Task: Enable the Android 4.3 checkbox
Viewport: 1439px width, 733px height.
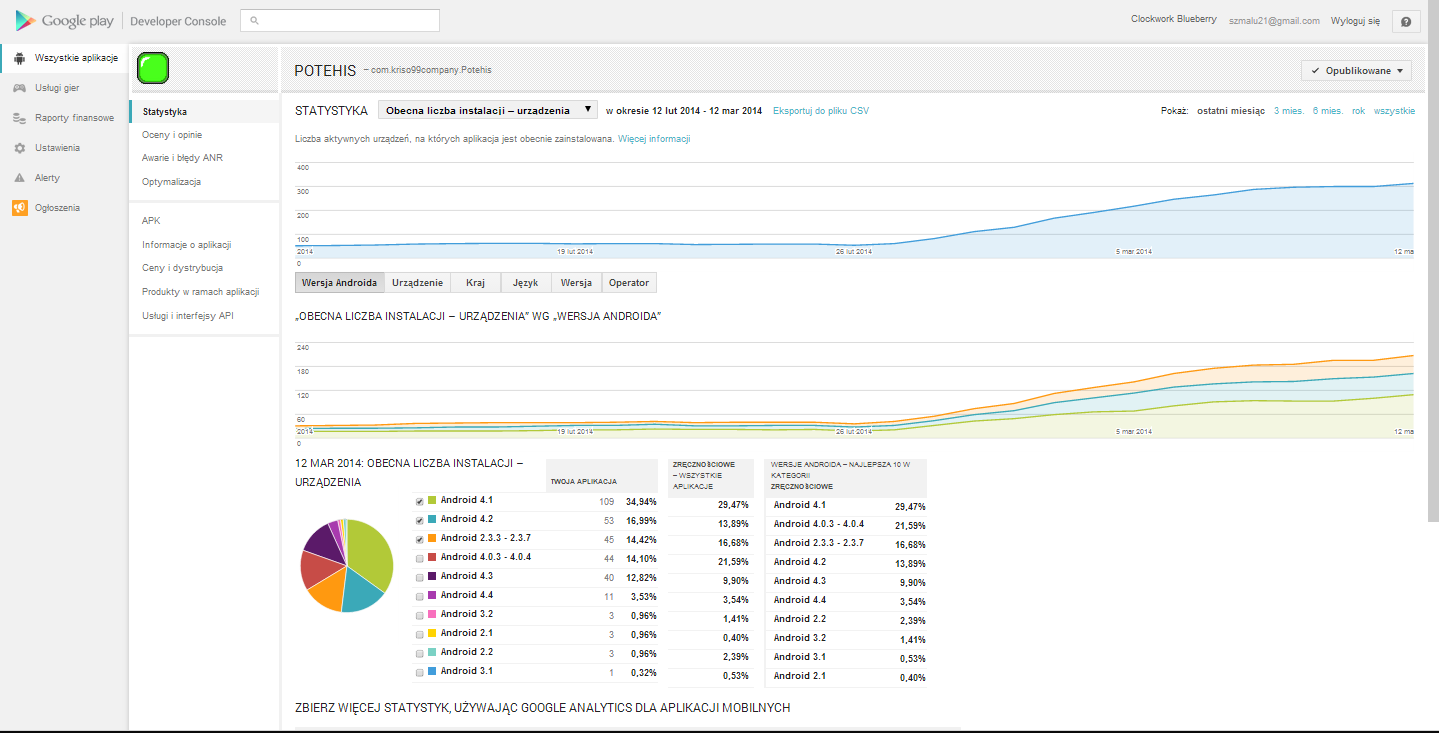Action: coord(420,577)
